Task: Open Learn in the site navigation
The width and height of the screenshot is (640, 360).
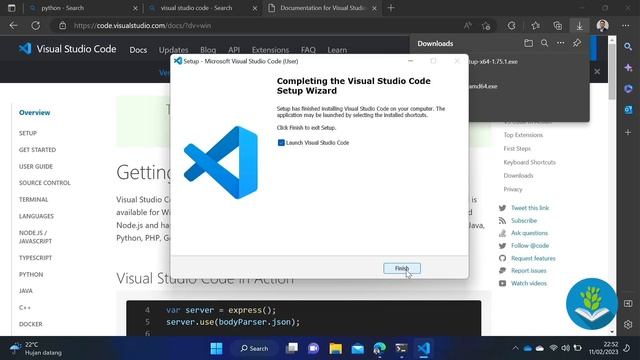Action: pos(337,50)
